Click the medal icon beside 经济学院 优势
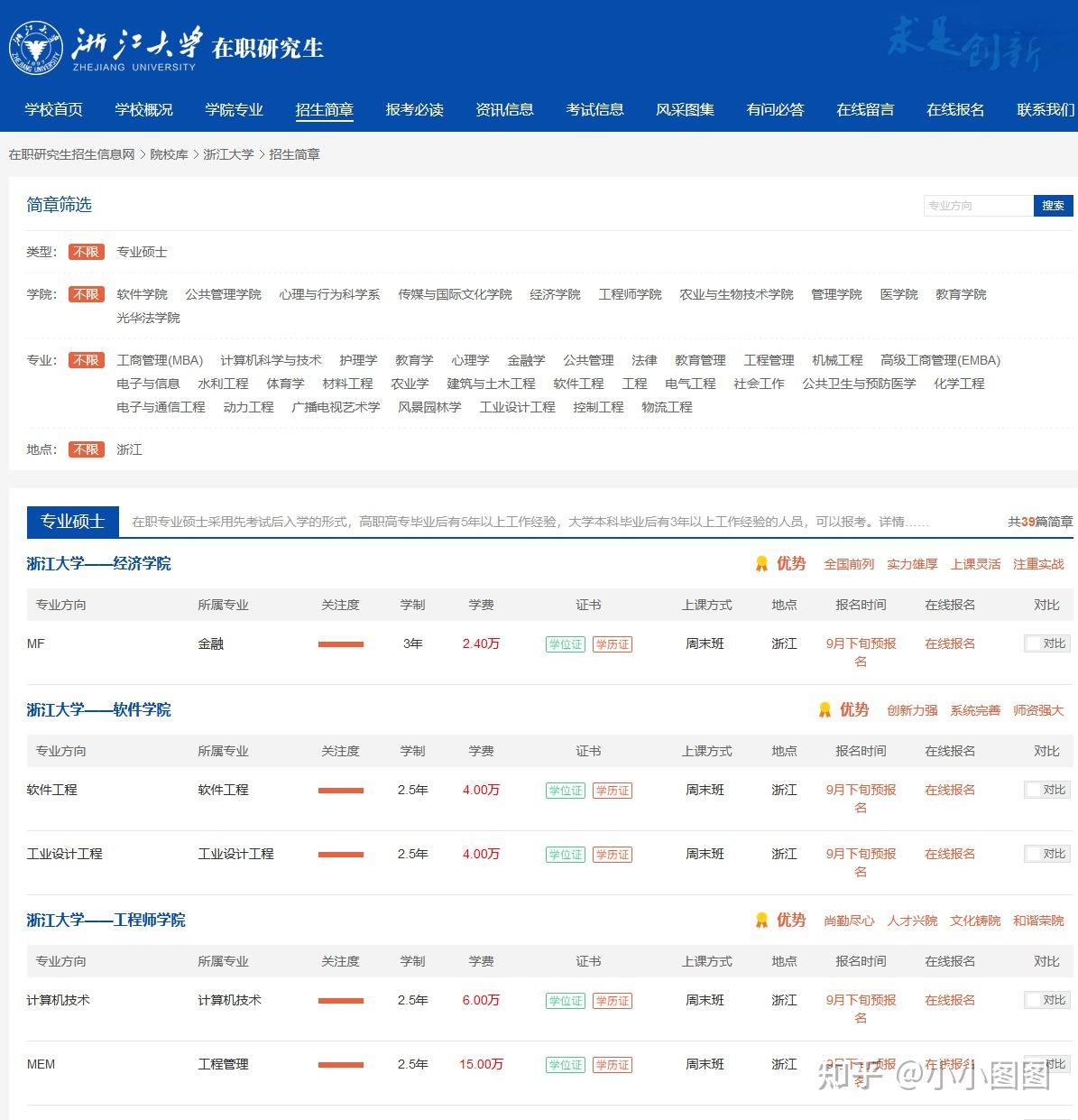 pyautogui.click(x=761, y=564)
